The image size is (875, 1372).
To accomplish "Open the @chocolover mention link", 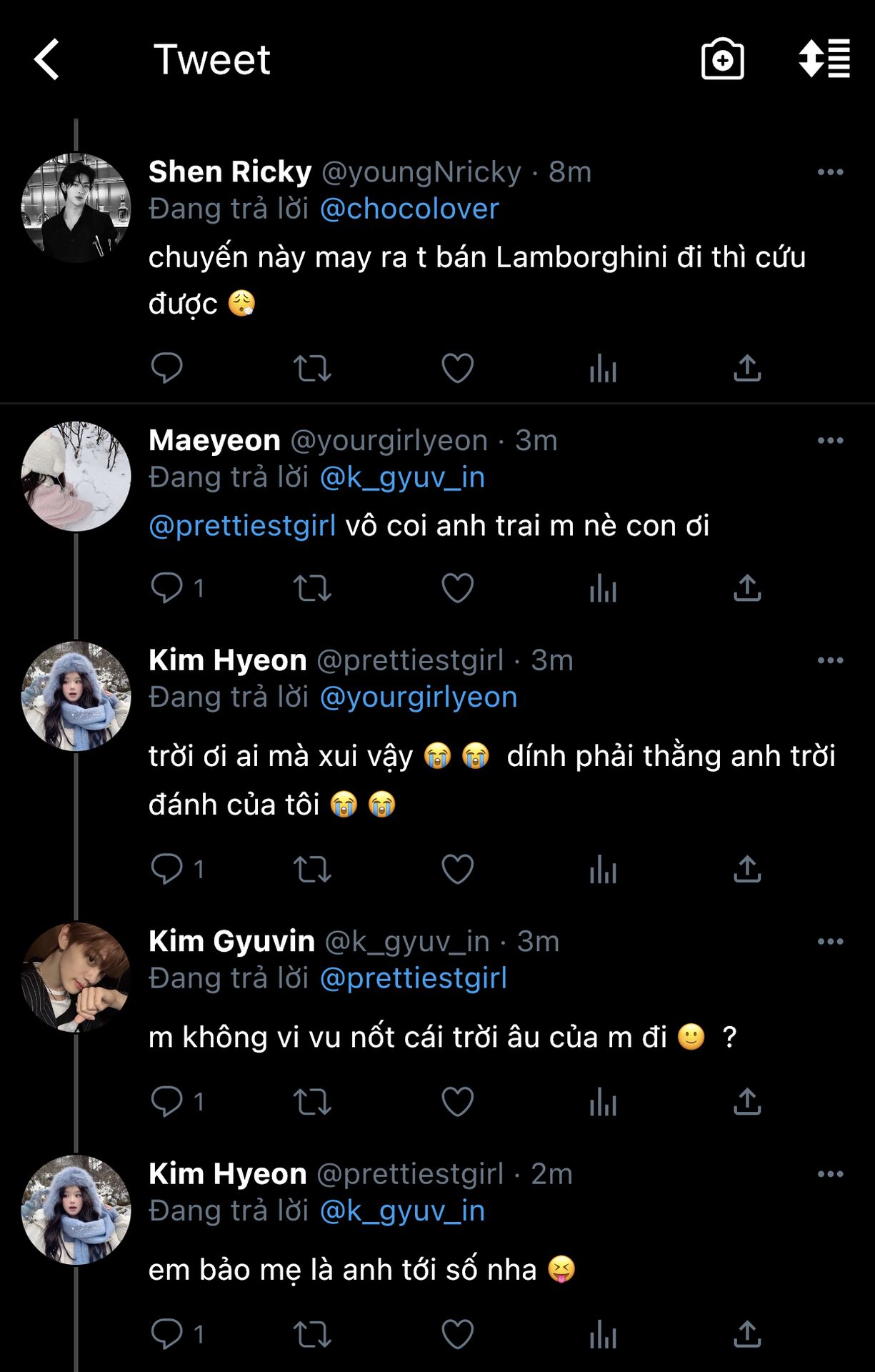I will pyautogui.click(x=409, y=209).
